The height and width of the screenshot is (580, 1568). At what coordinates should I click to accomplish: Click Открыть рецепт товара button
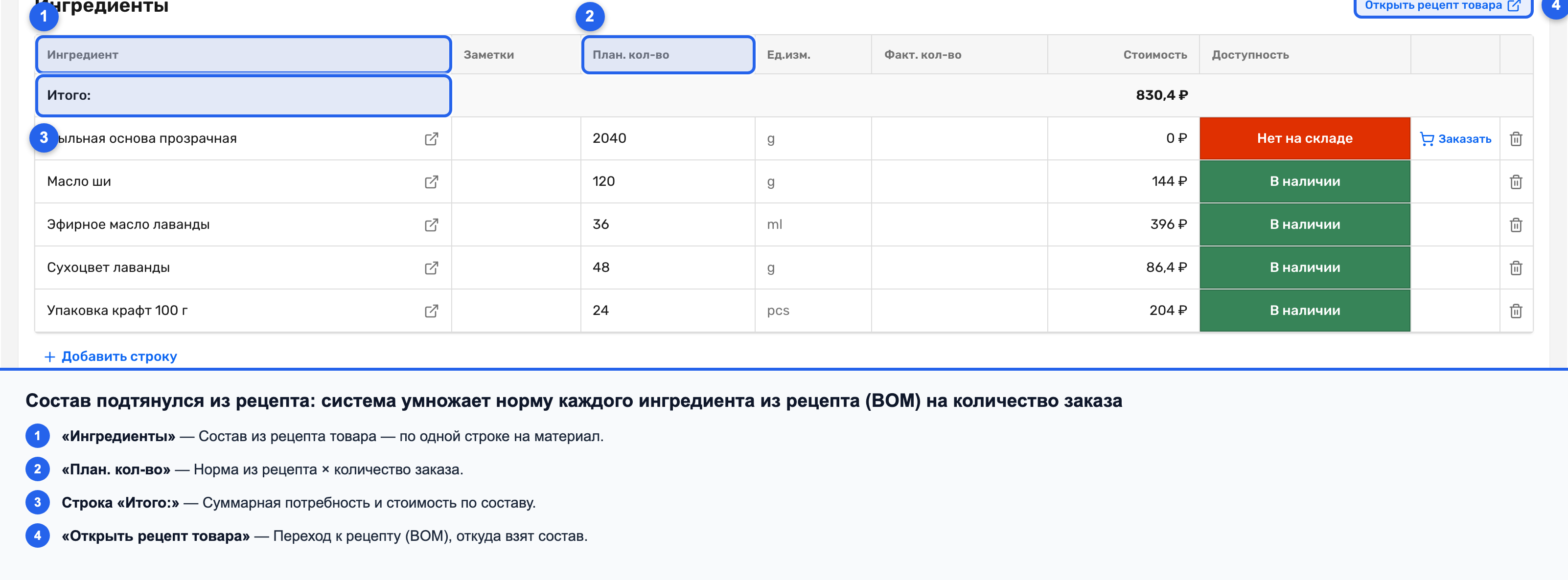1442,6
